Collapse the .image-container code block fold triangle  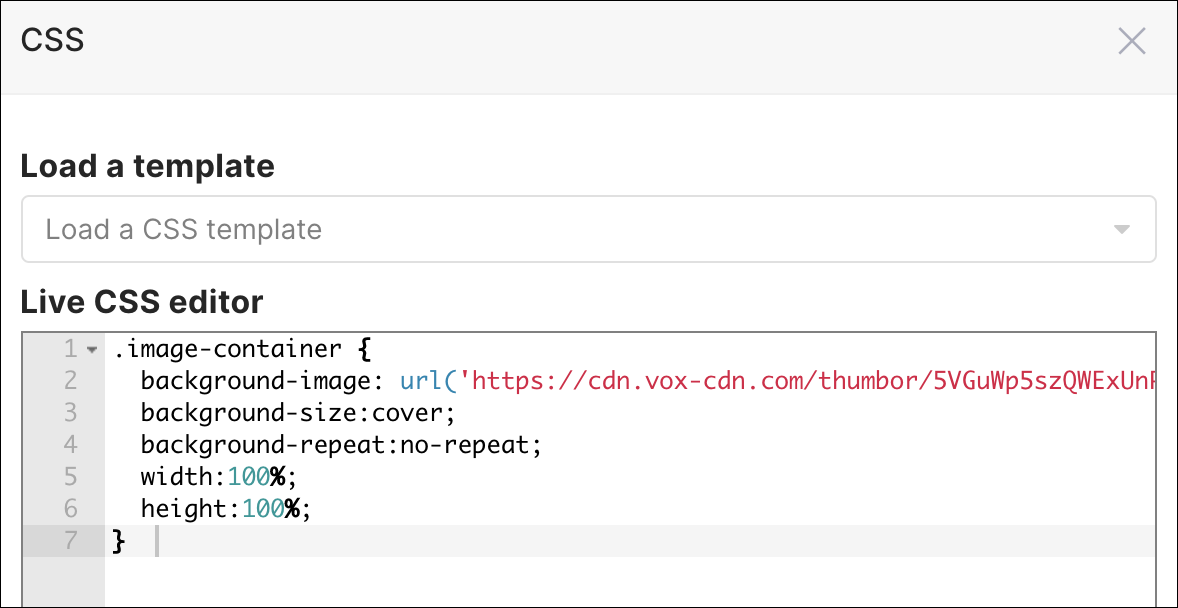tap(91, 350)
